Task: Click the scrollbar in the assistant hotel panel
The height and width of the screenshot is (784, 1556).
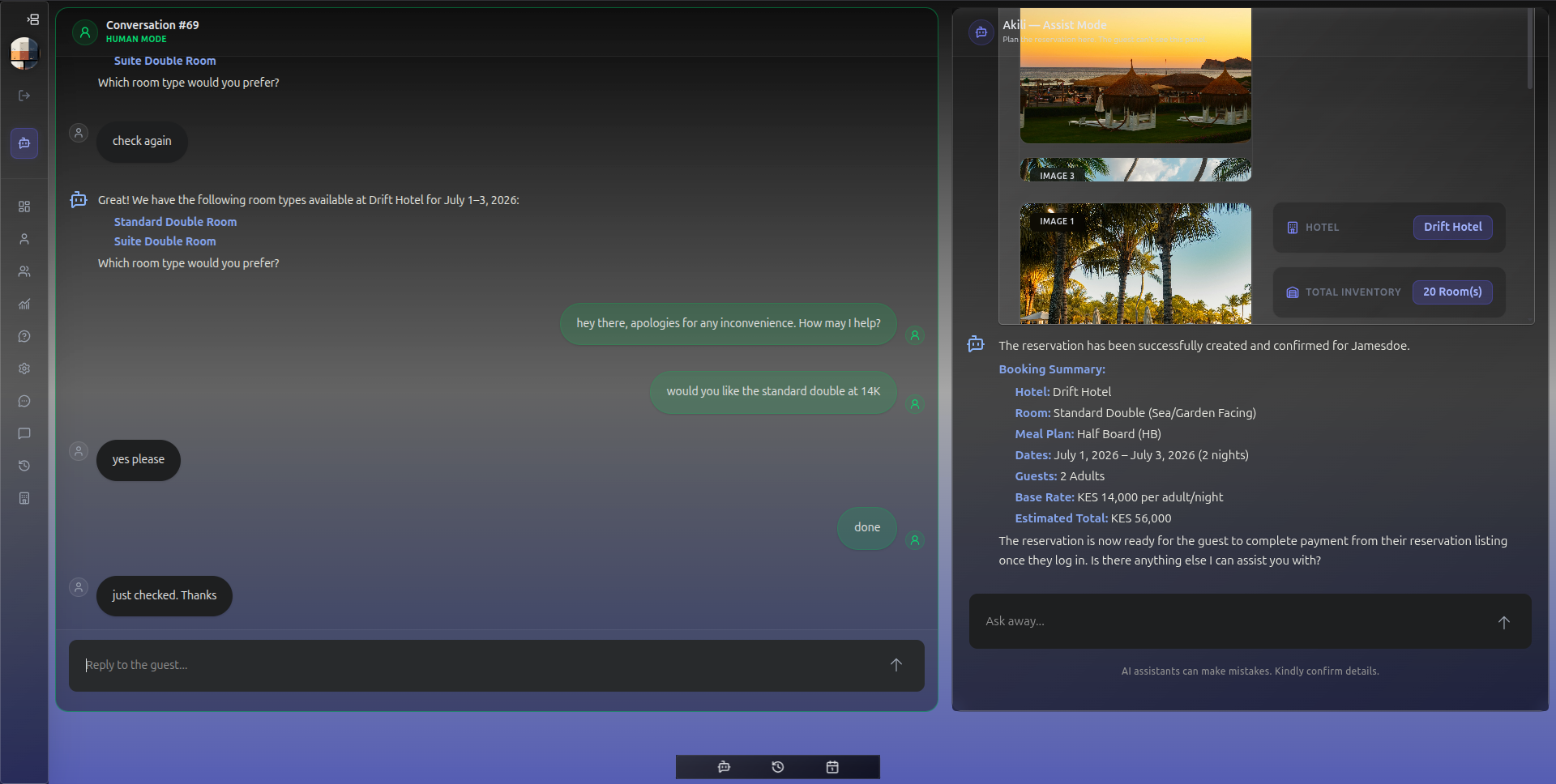Action: coord(1530,49)
